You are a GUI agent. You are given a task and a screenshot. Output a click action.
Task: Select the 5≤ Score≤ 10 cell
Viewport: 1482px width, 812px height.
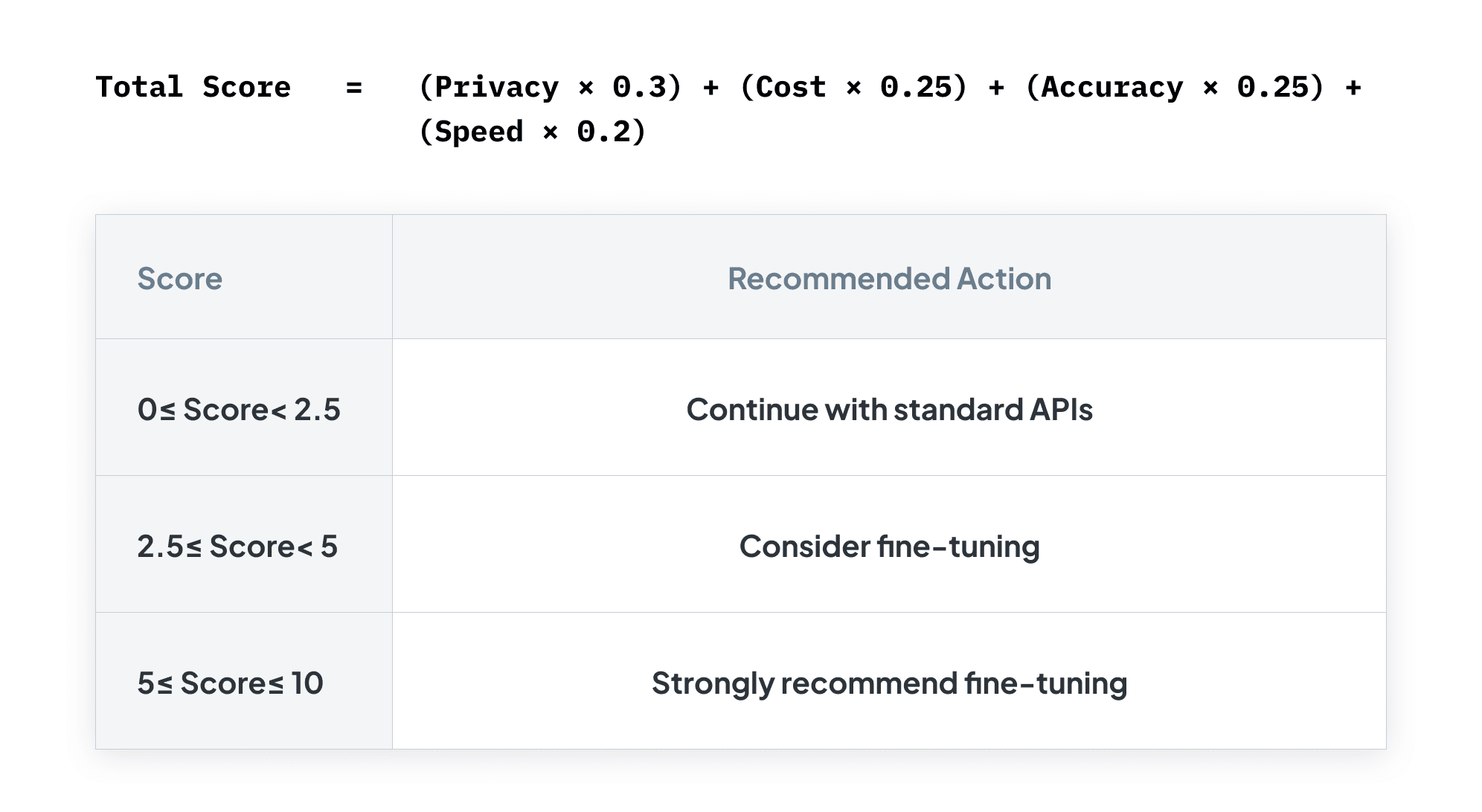point(244,681)
